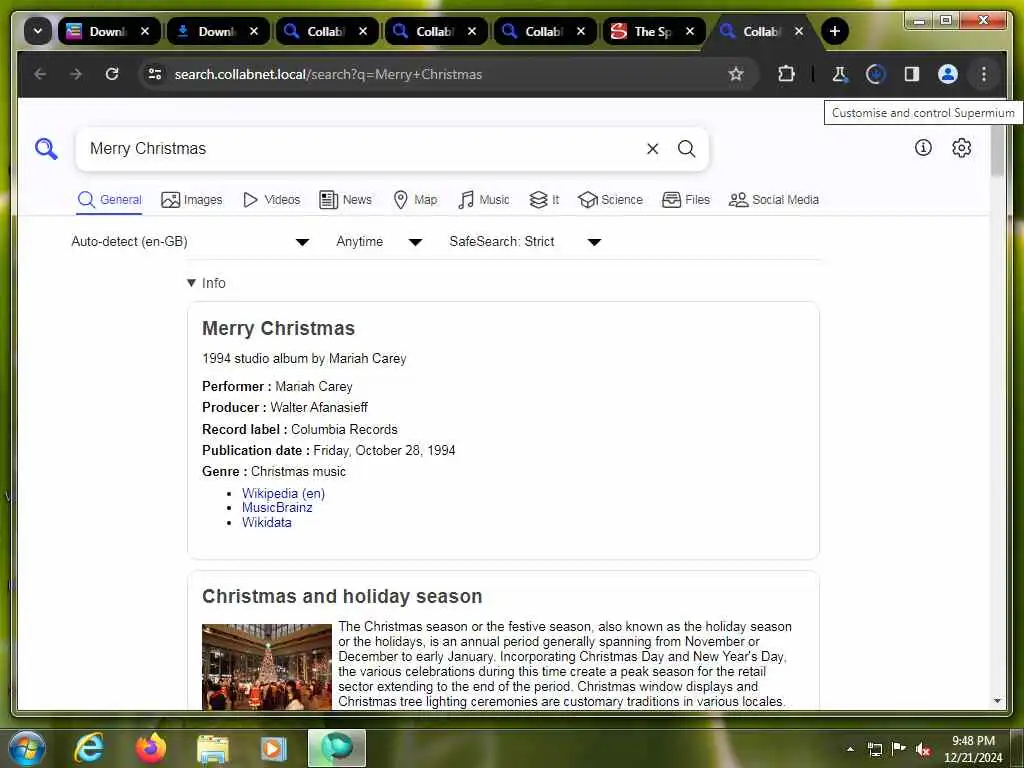Screen dimensions: 1024x768
Task: Click the address bar URL
Action: click(328, 74)
